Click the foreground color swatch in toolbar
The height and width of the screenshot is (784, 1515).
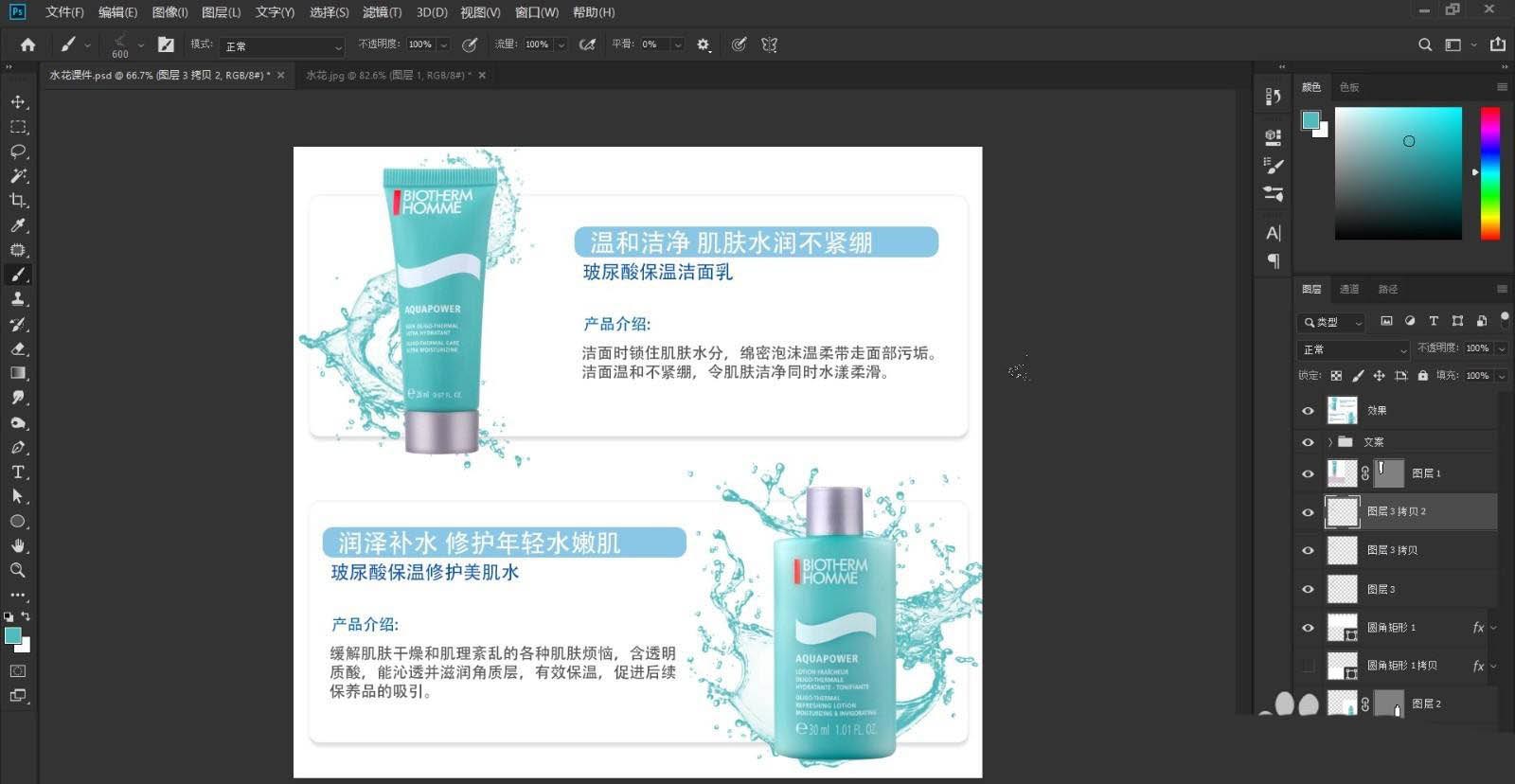(x=12, y=635)
